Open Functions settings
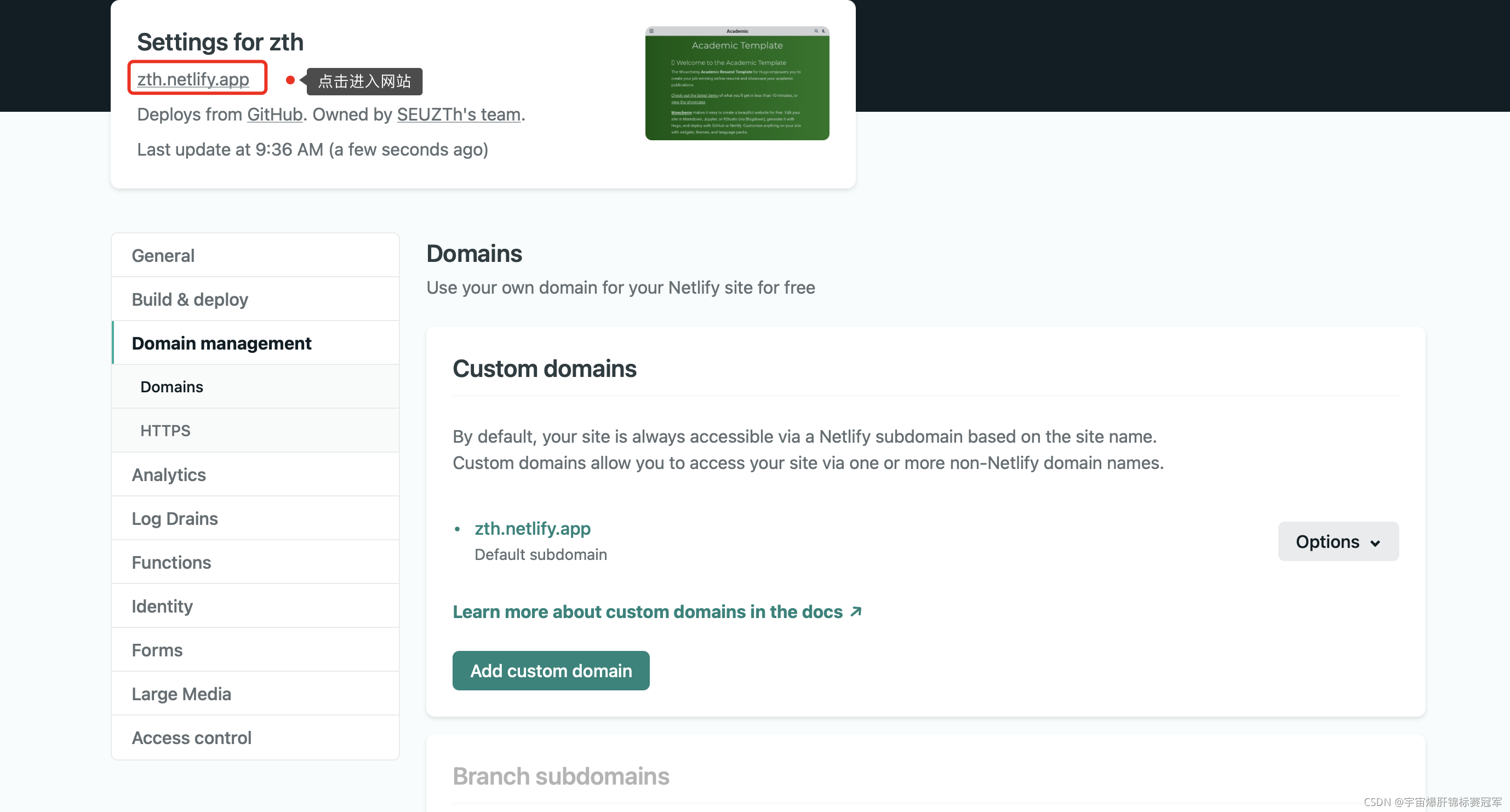The width and height of the screenshot is (1510, 812). [x=170, y=562]
